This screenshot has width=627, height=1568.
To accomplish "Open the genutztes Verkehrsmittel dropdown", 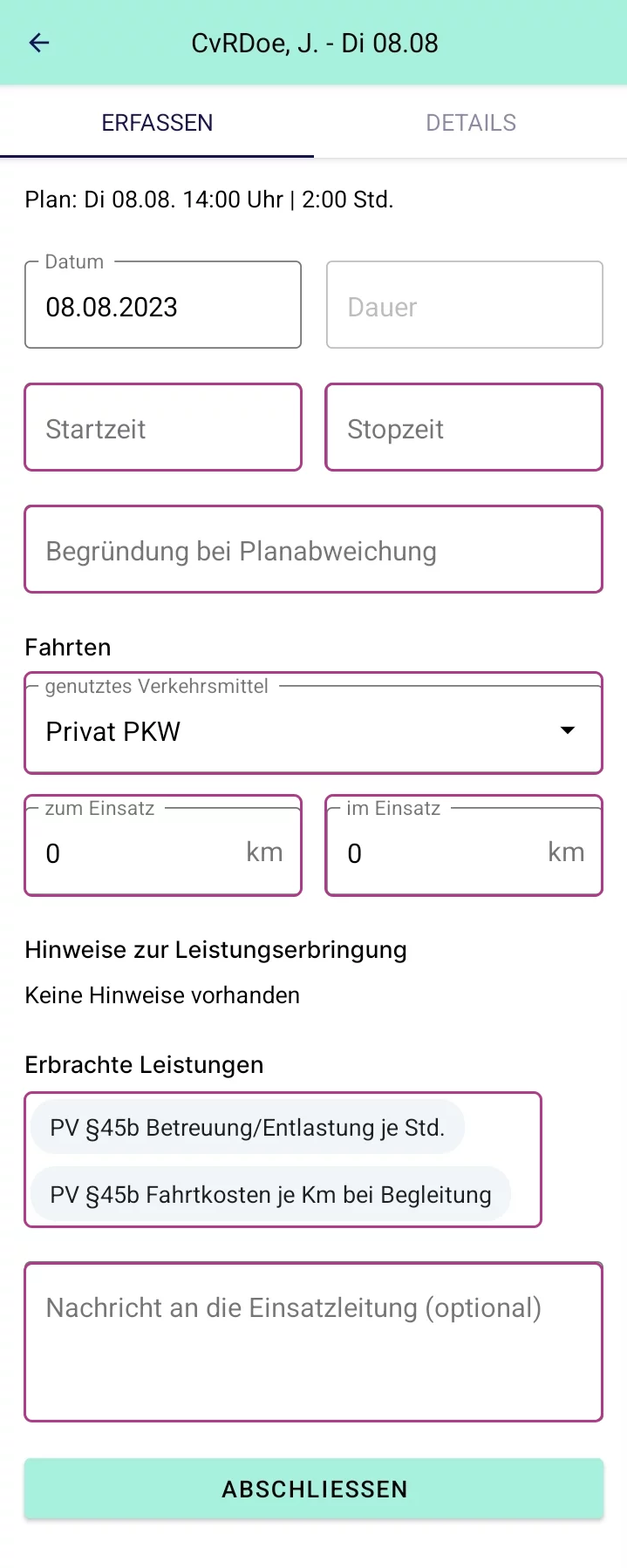I will click(296, 730).
